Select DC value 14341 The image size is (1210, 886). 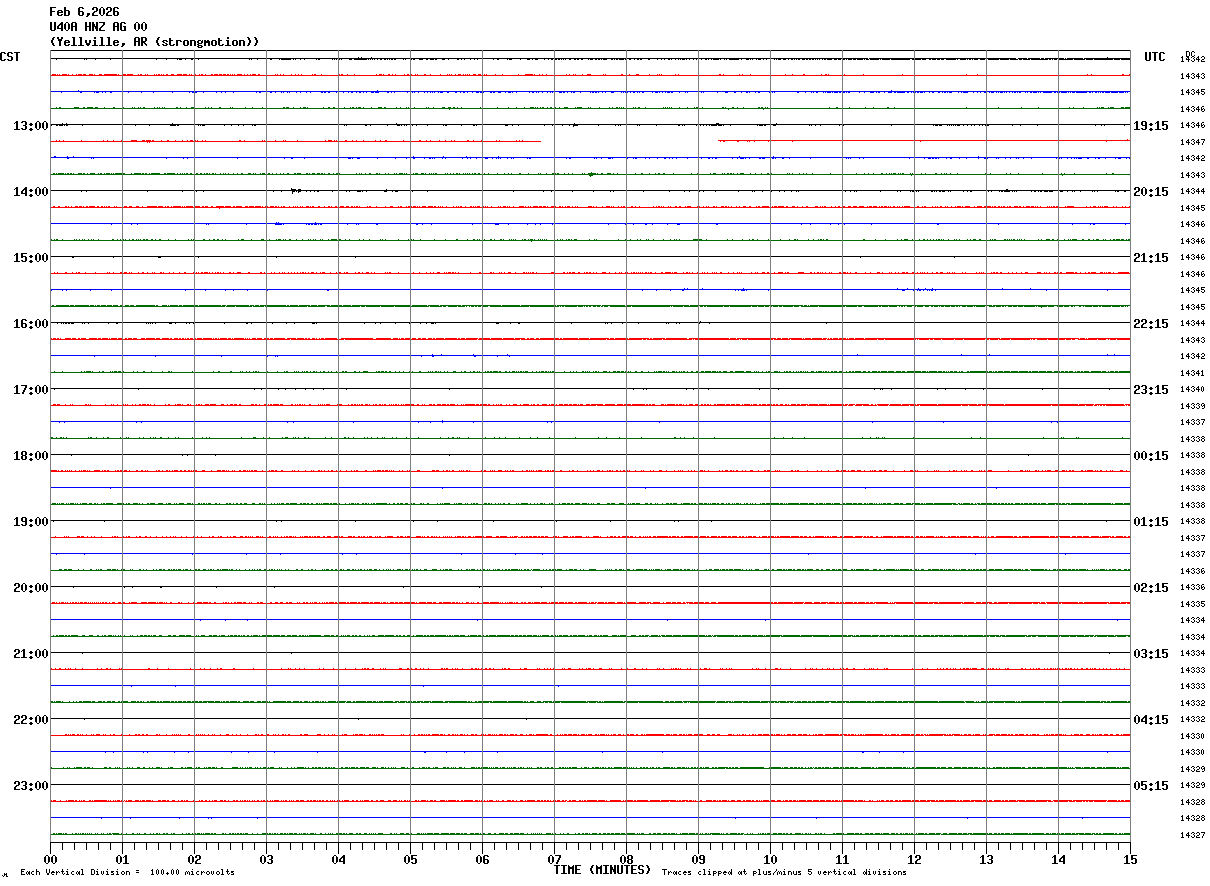pos(1192,373)
